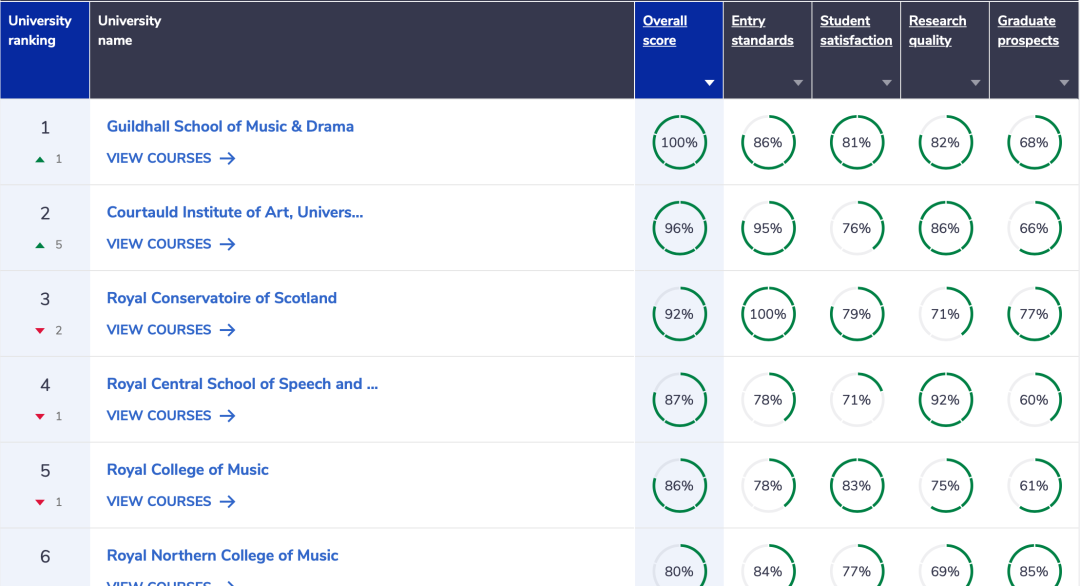Click Courtauld 96% overall score circle
Viewport: 1080px width, 586px height.
pyautogui.click(x=679, y=228)
